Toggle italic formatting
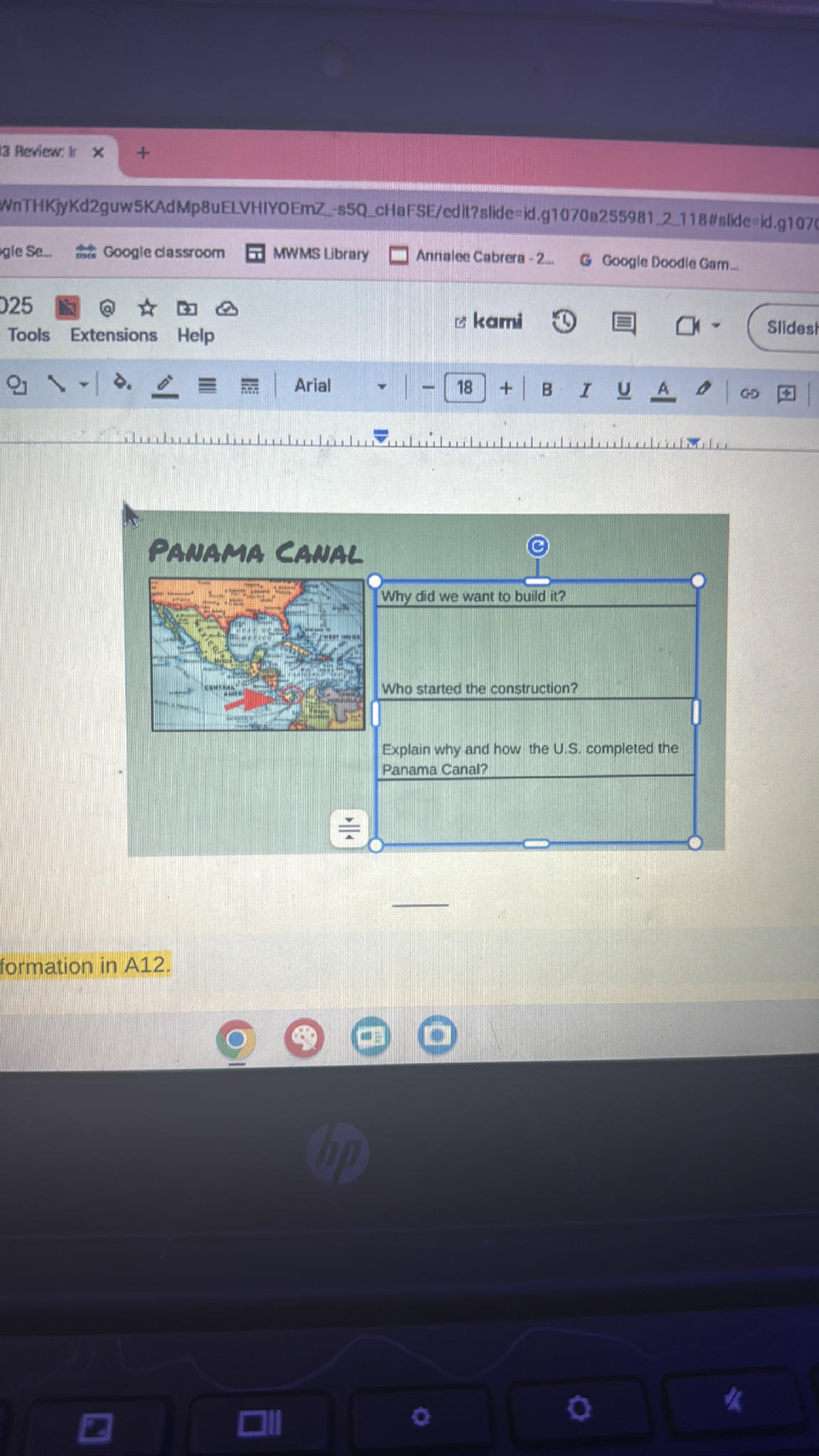 585,390
